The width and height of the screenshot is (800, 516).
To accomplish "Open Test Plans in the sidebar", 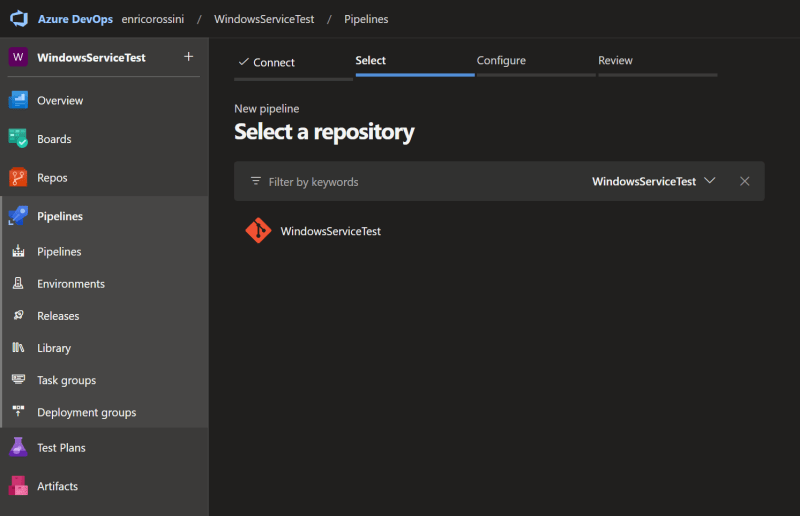I will [61, 448].
